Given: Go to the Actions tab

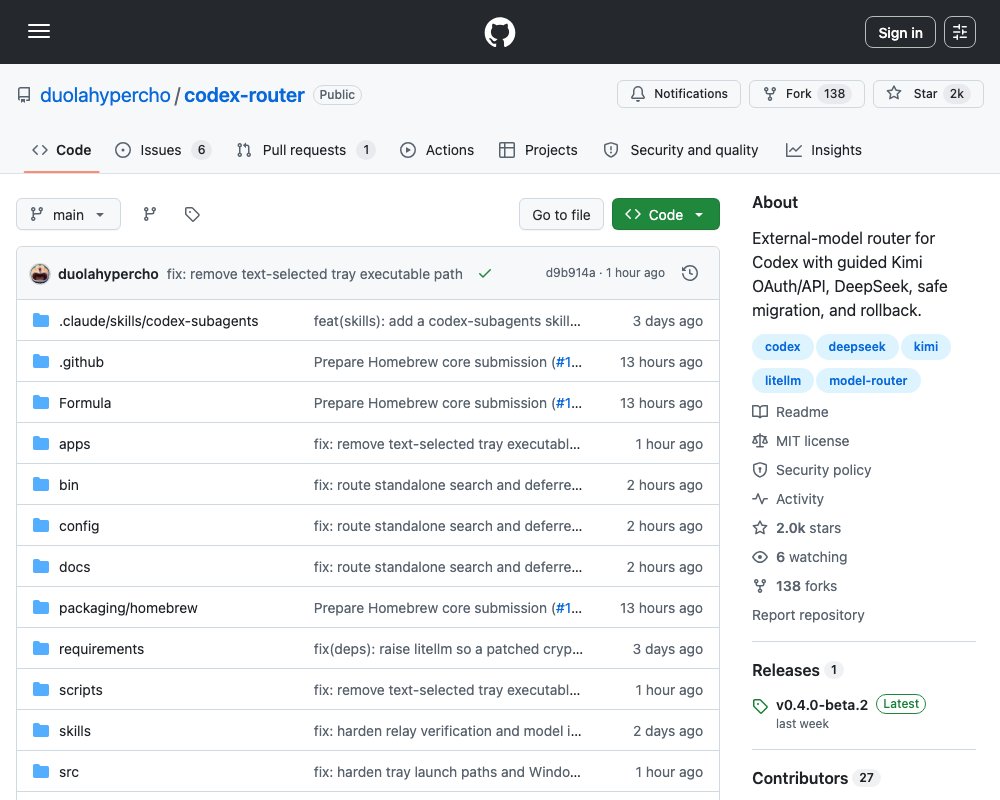Looking at the screenshot, I should (x=437, y=150).
